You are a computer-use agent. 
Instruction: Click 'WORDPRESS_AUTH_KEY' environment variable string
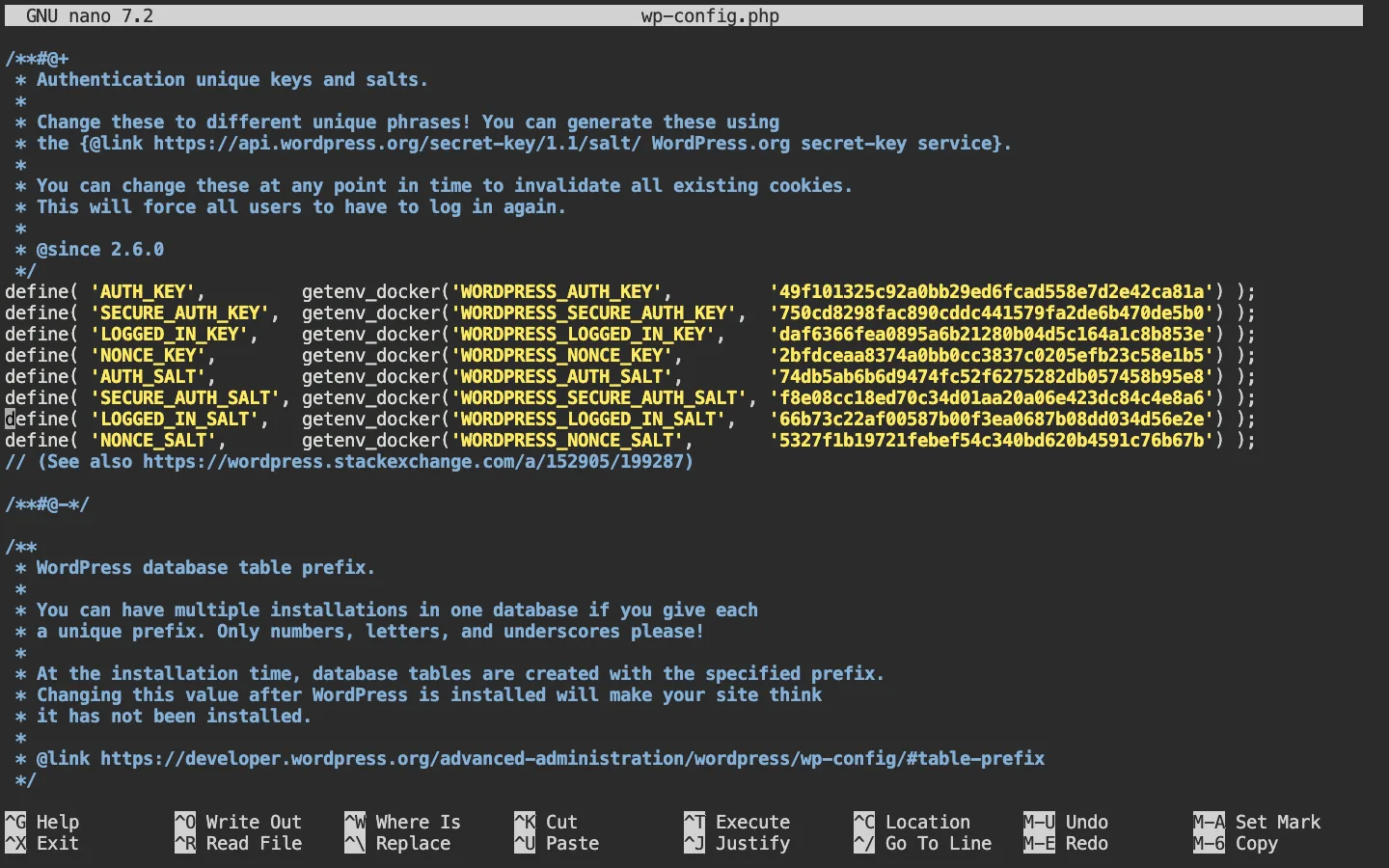click(557, 291)
